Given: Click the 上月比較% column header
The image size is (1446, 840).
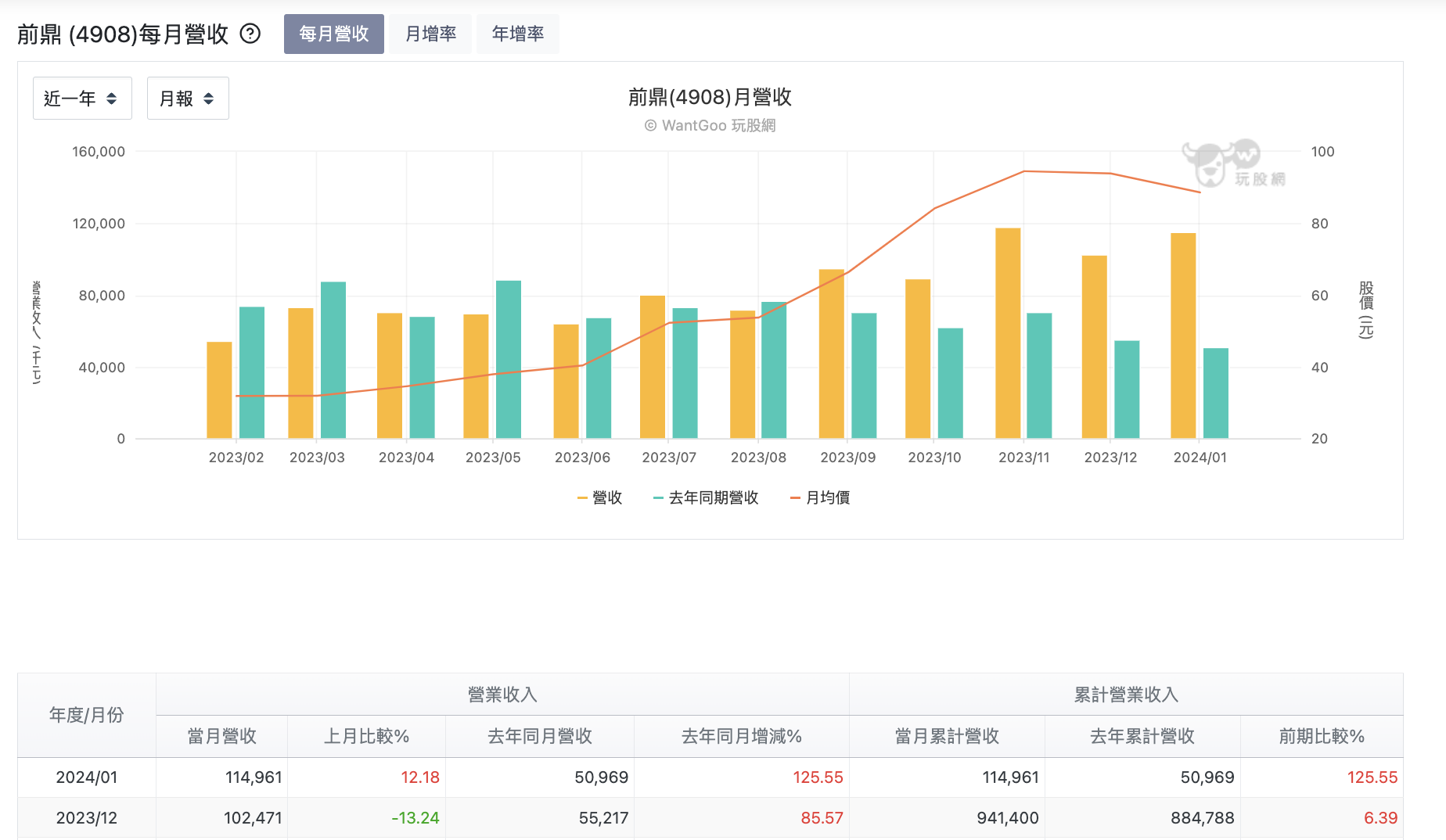Looking at the screenshot, I should [x=367, y=736].
